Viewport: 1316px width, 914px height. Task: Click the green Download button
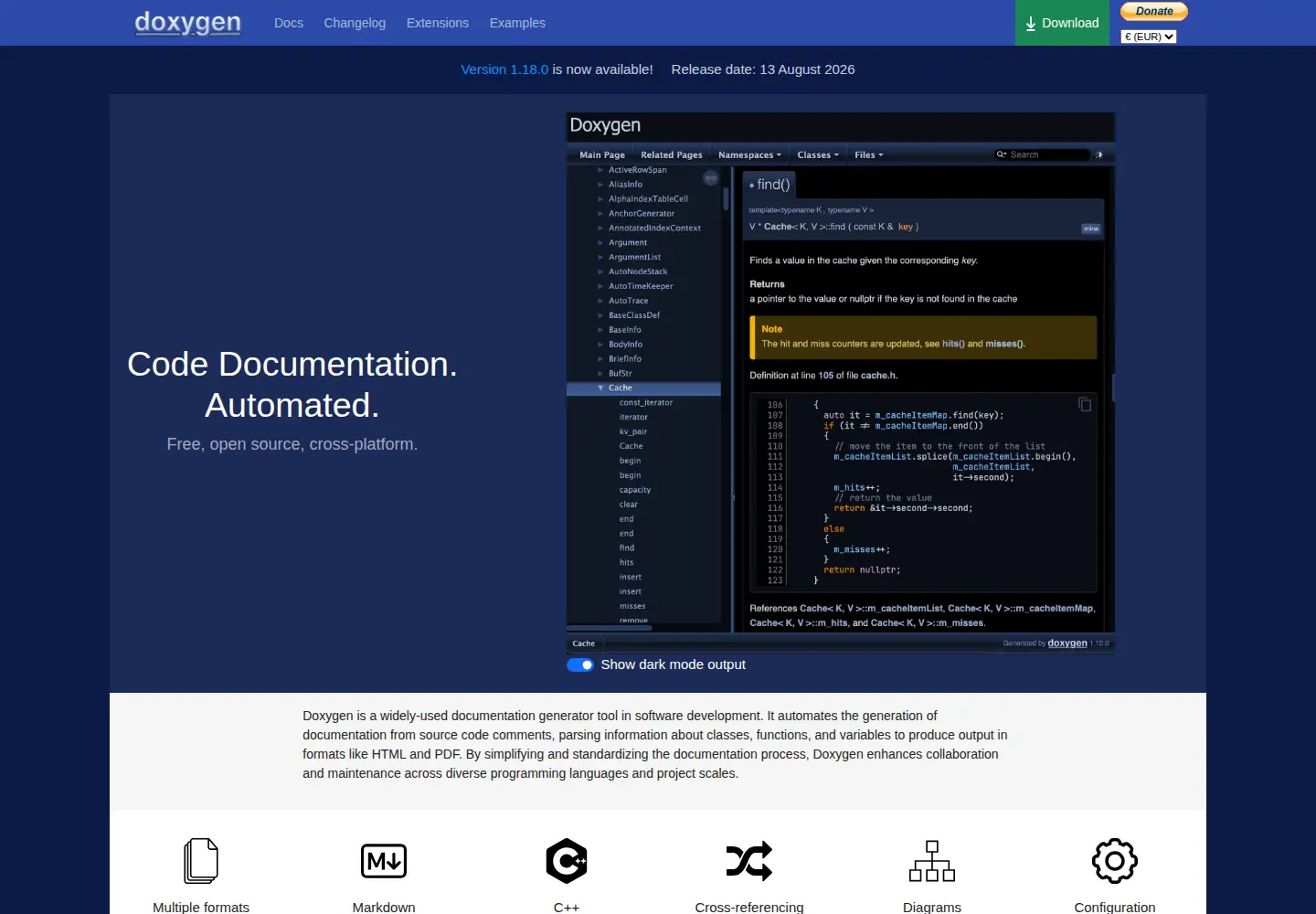coord(1062,23)
